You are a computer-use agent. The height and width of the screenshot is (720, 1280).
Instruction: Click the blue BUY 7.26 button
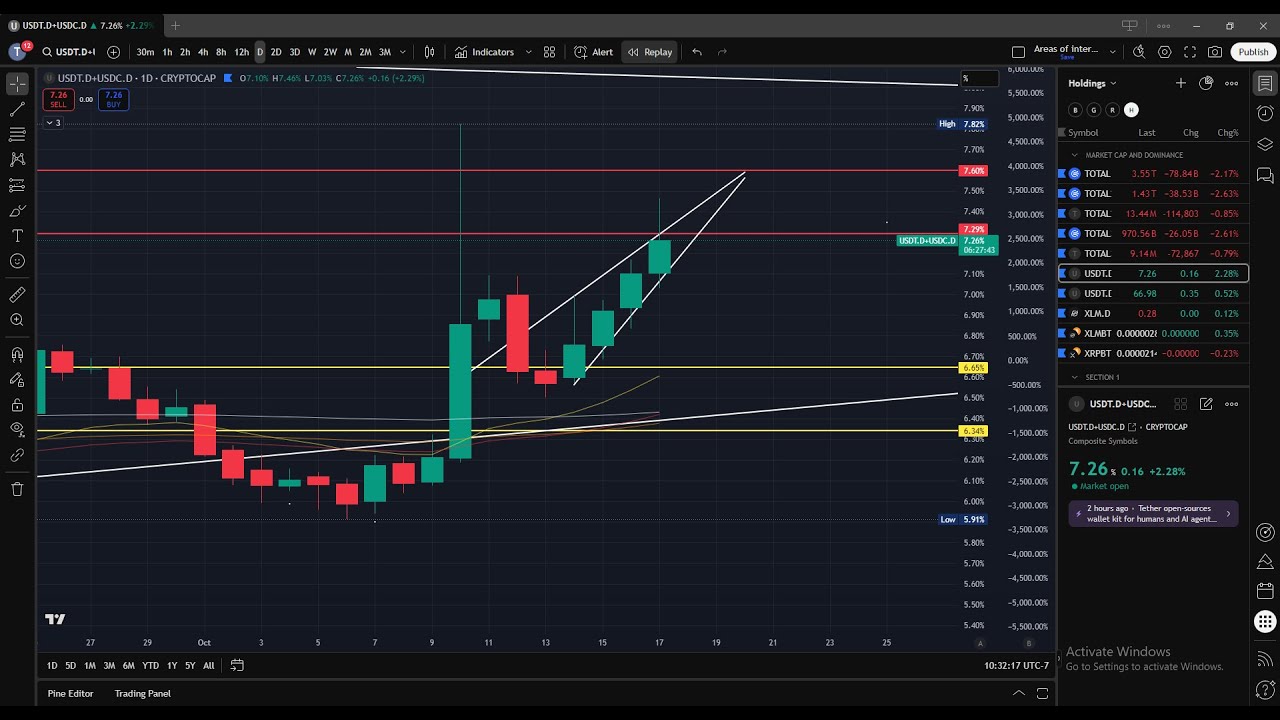pos(113,99)
